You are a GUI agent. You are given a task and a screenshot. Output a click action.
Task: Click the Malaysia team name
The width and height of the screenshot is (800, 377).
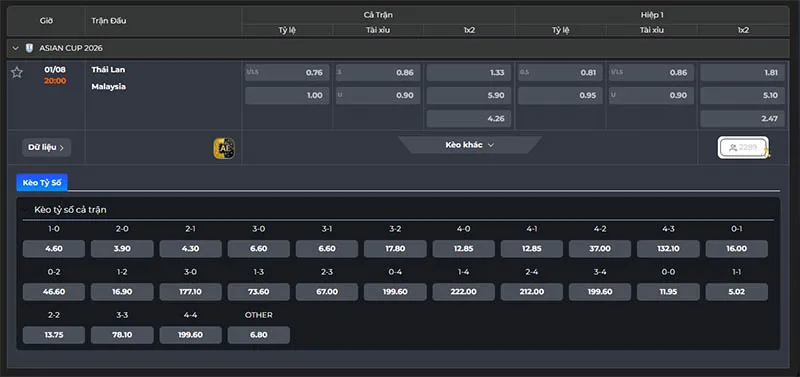(x=109, y=87)
